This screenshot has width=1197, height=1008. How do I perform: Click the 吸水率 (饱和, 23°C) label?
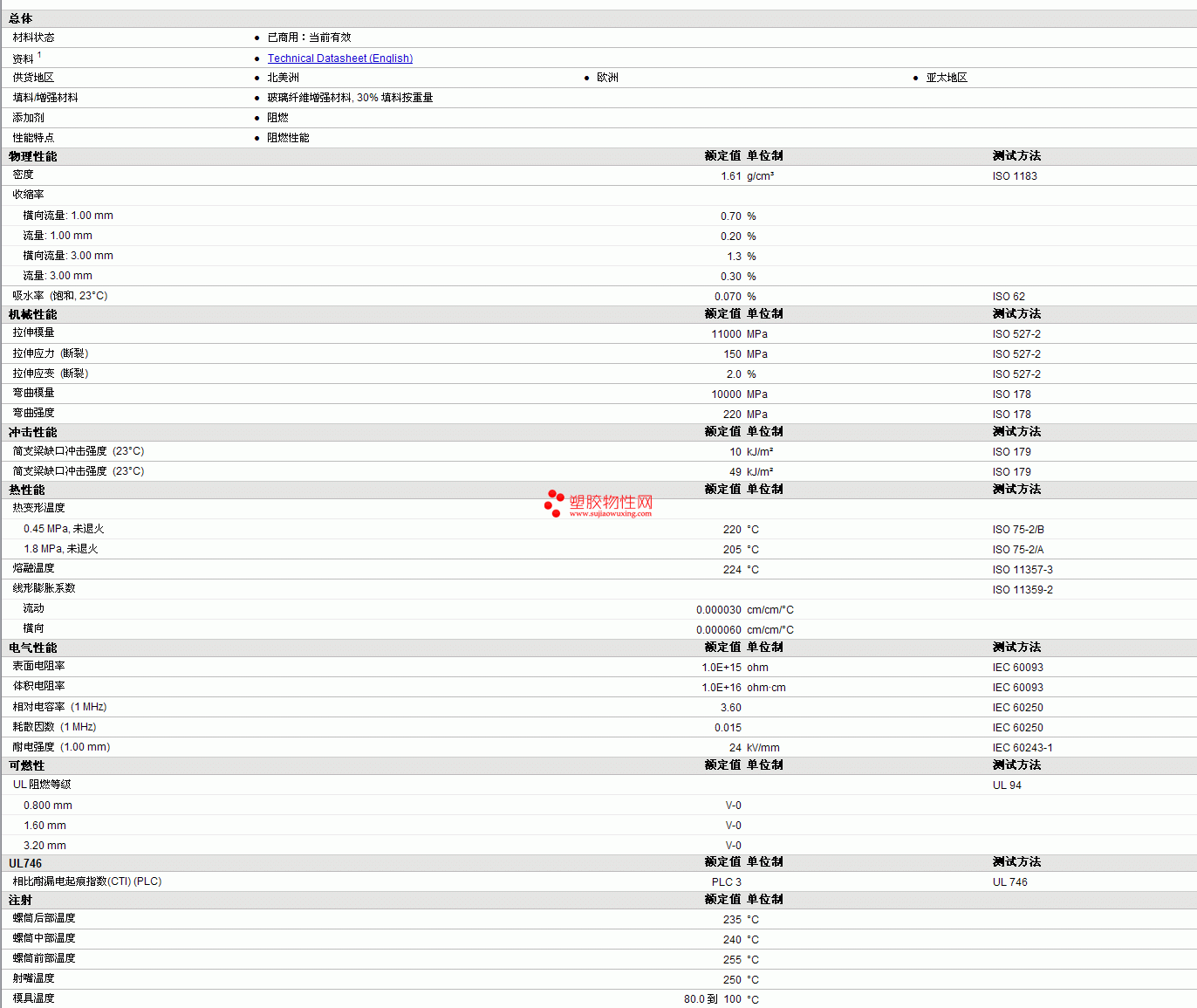click(x=60, y=296)
